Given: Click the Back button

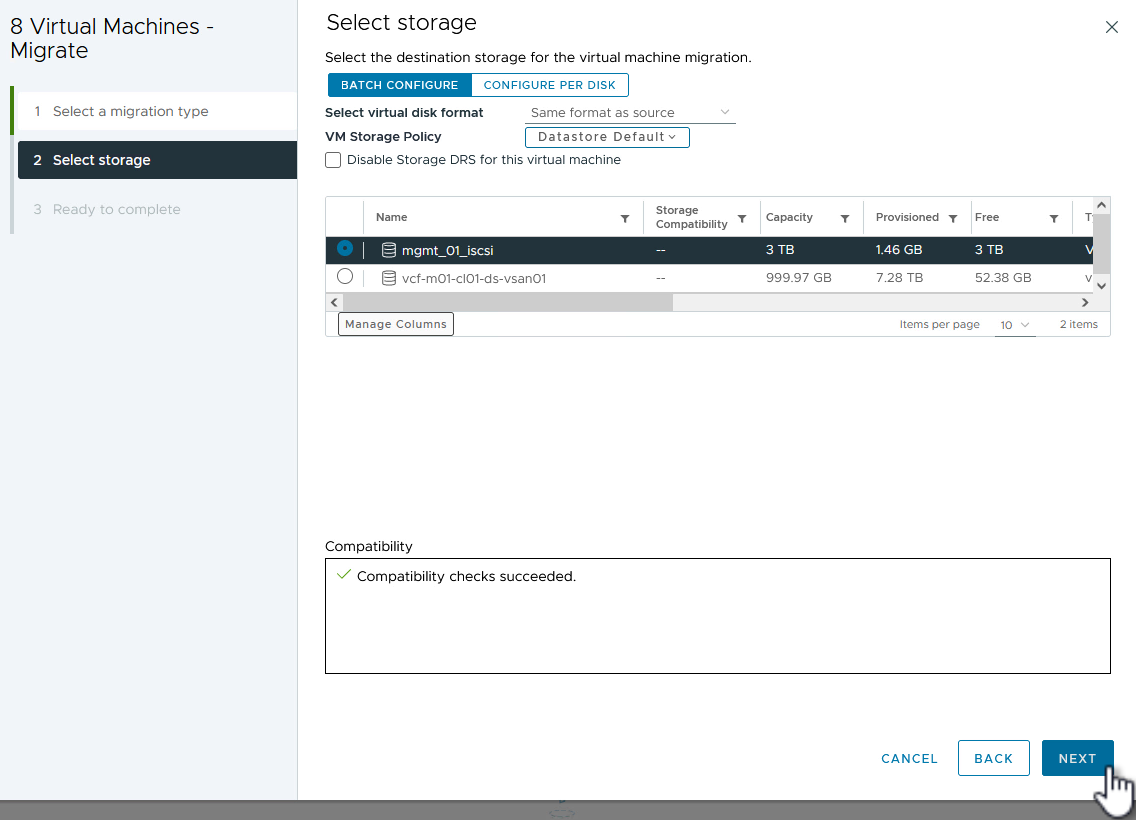Looking at the screenshot, I should [993, 758].
